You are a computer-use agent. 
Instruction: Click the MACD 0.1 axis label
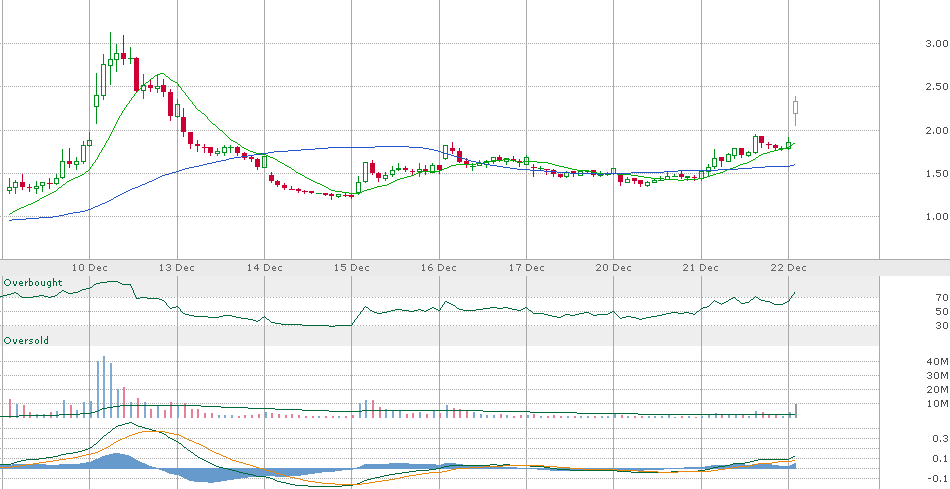click(940, 459)
